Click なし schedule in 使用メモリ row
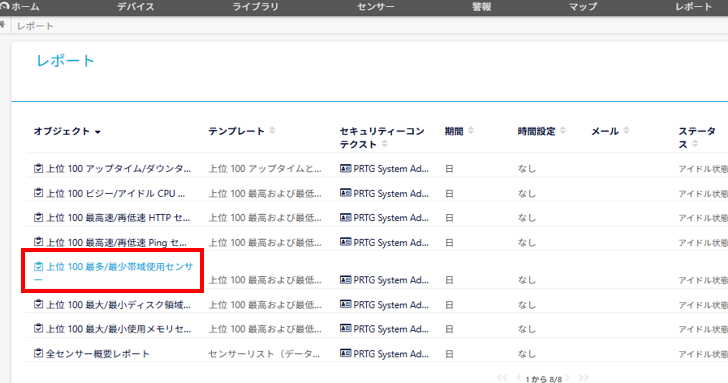The height and width of the screenshot is (383, 728). [527, 329]
